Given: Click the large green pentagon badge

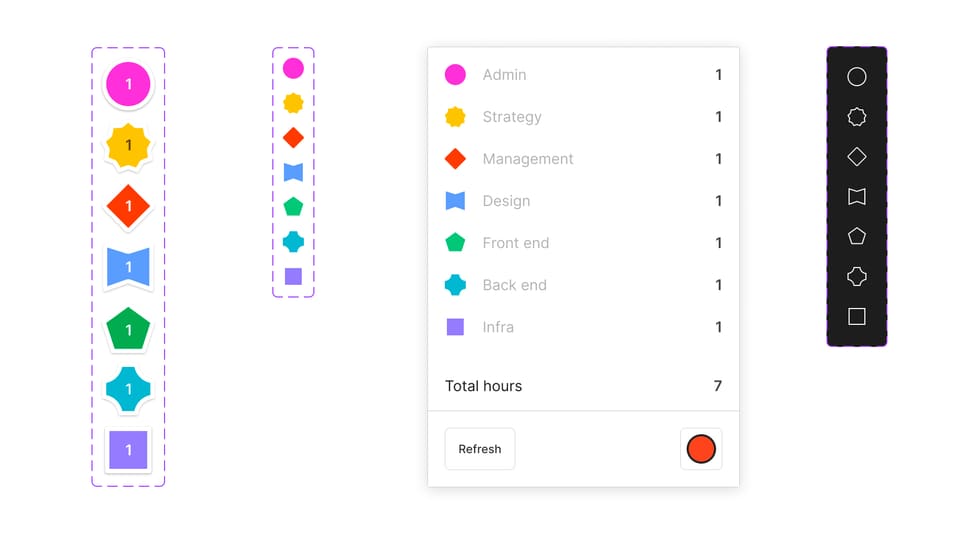Looking at the screenshot, I should [128, 329].
